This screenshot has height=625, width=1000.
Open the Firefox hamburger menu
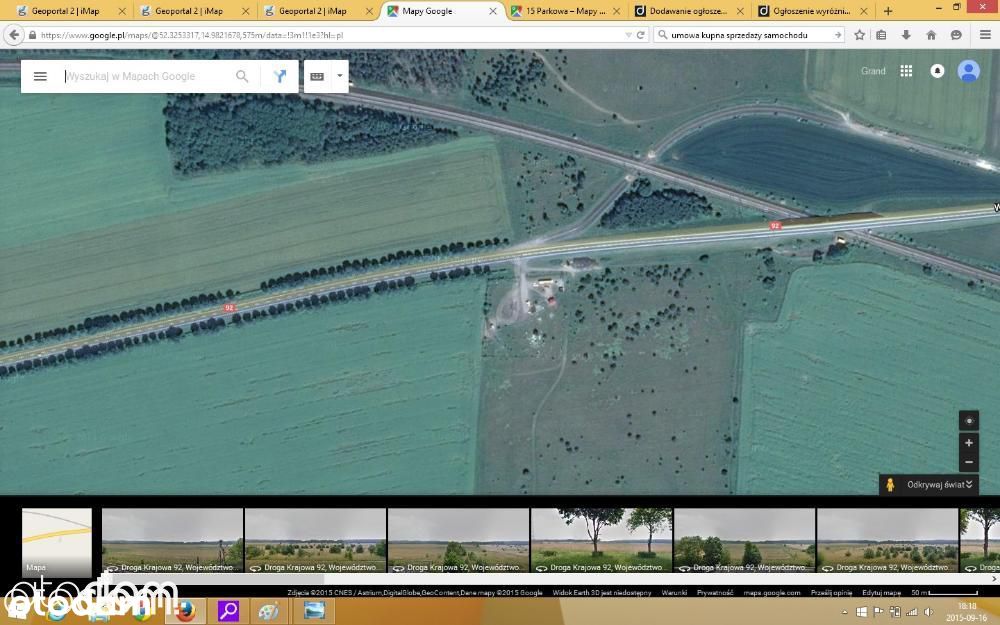985,35
